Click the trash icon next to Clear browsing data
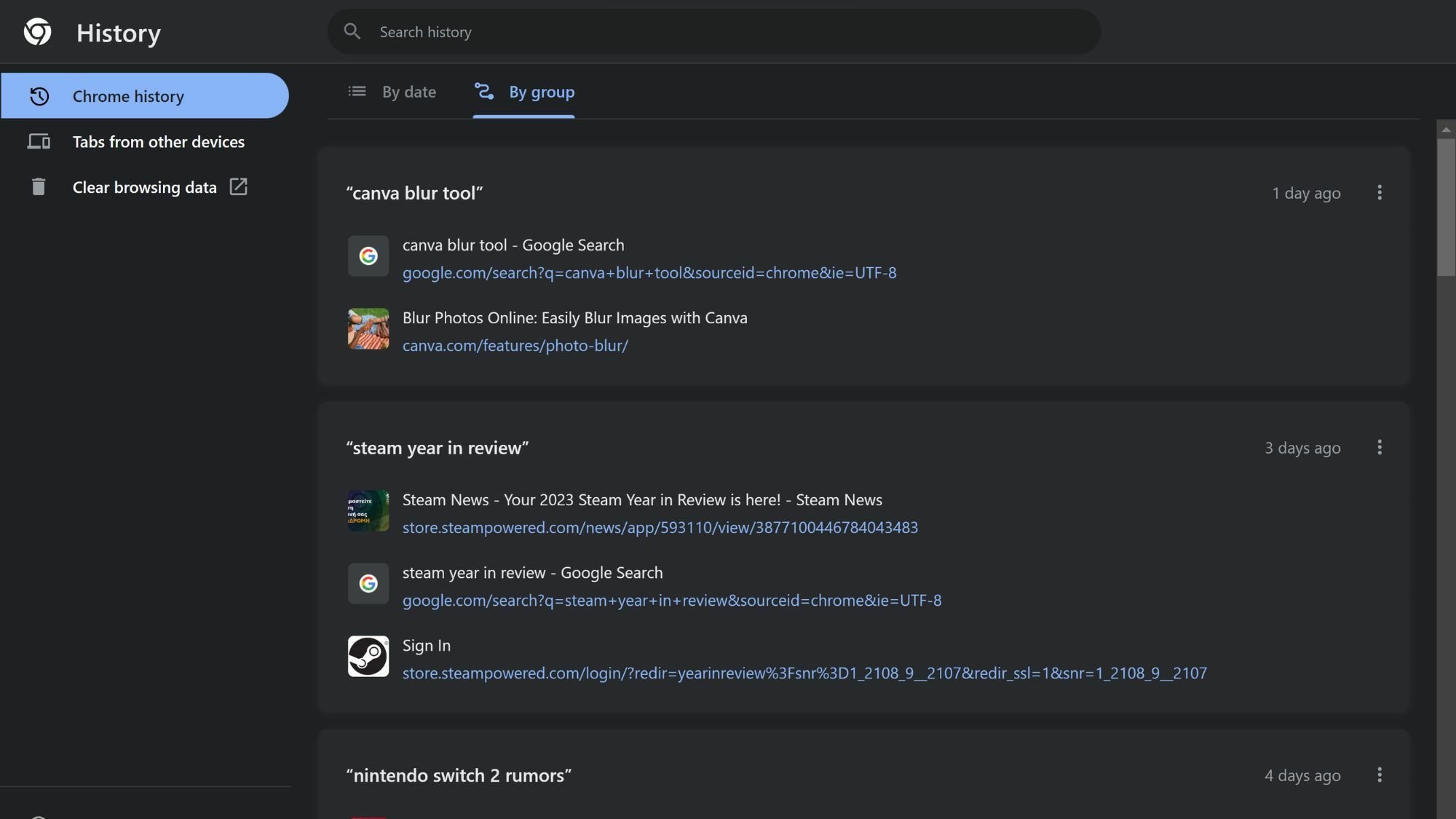 pyautogui.click(x=39, y=187)
